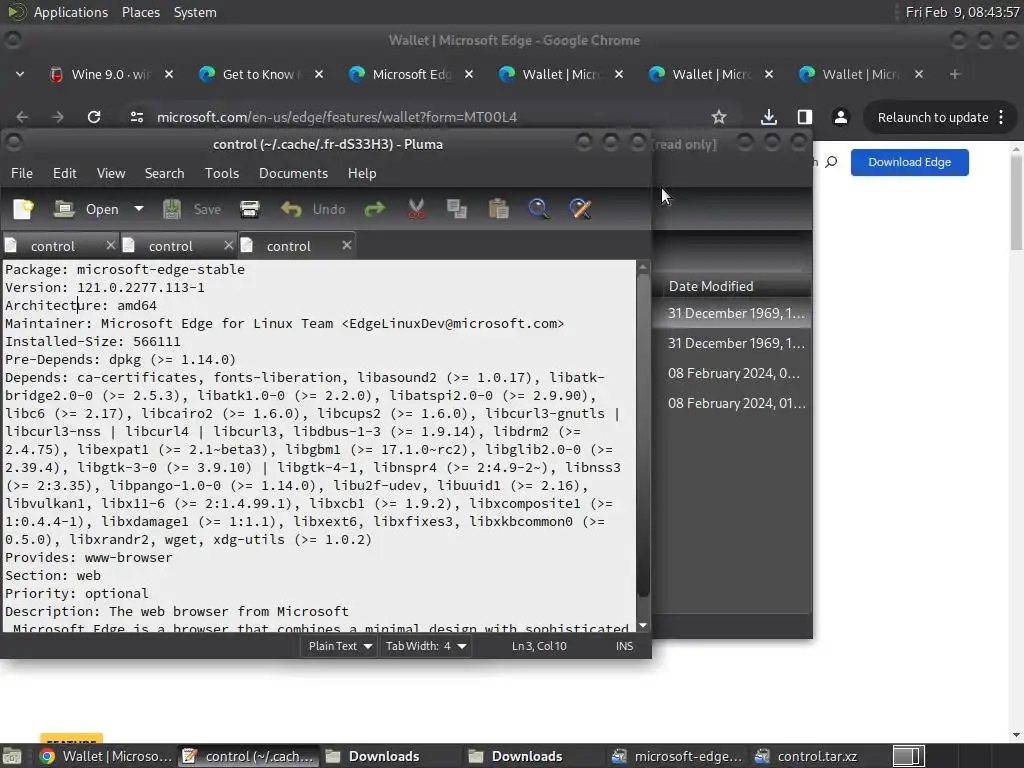This screenshot has width=1024, height=768.
Task: Open the Places menu in top panel
Action: [140, 12]
